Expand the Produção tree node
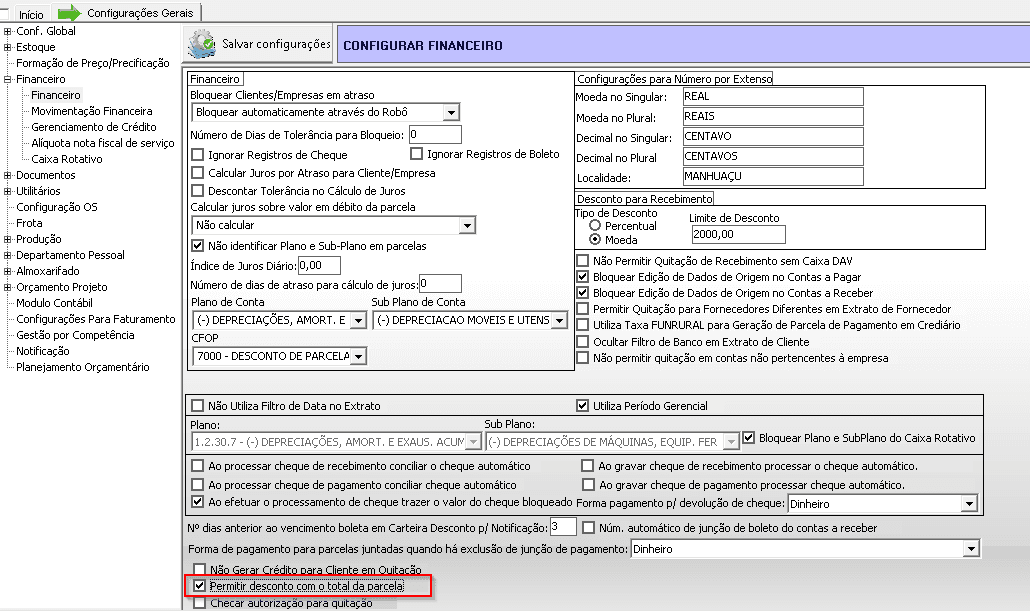 click(x=7, y=239)
